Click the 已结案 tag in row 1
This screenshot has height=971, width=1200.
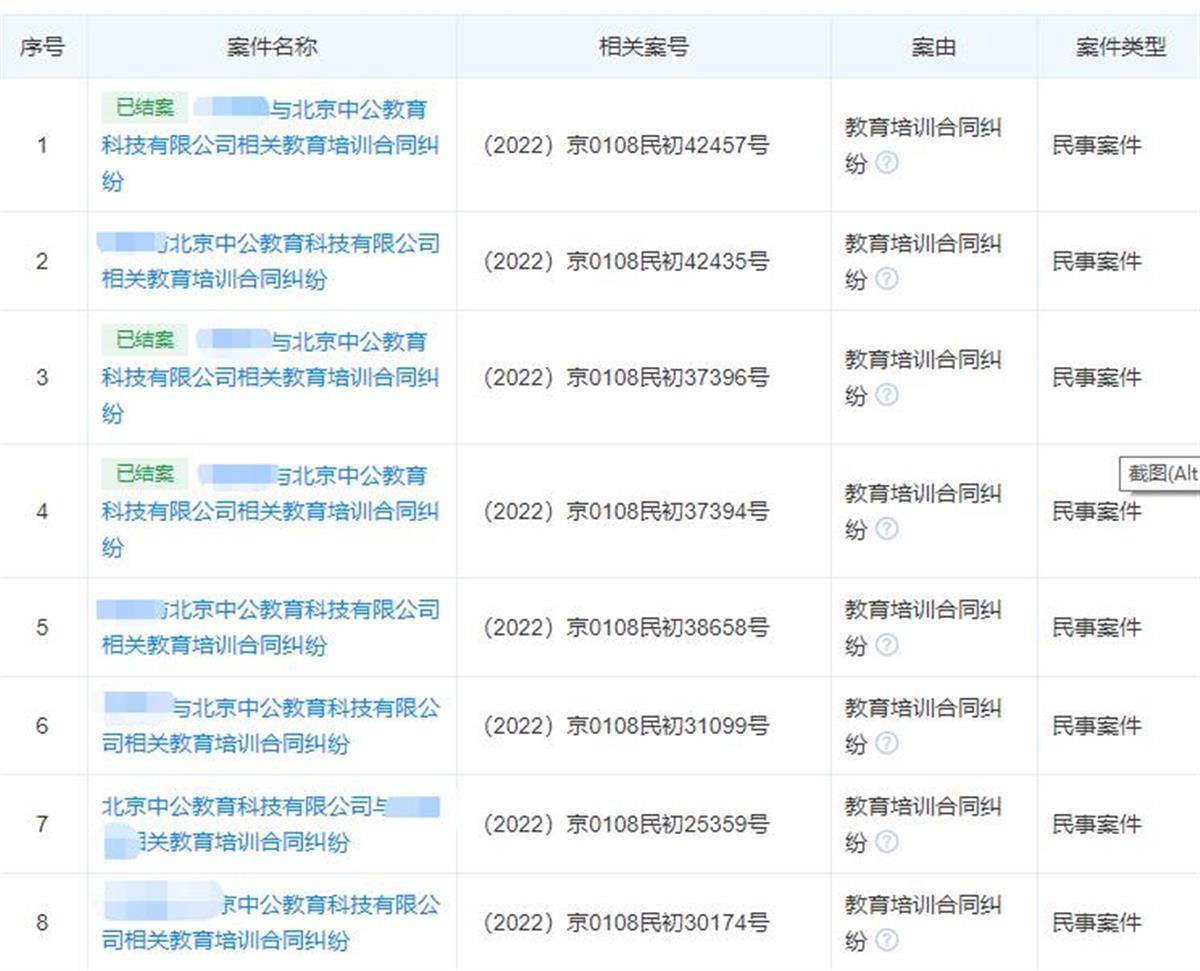(x=144, y=108)
